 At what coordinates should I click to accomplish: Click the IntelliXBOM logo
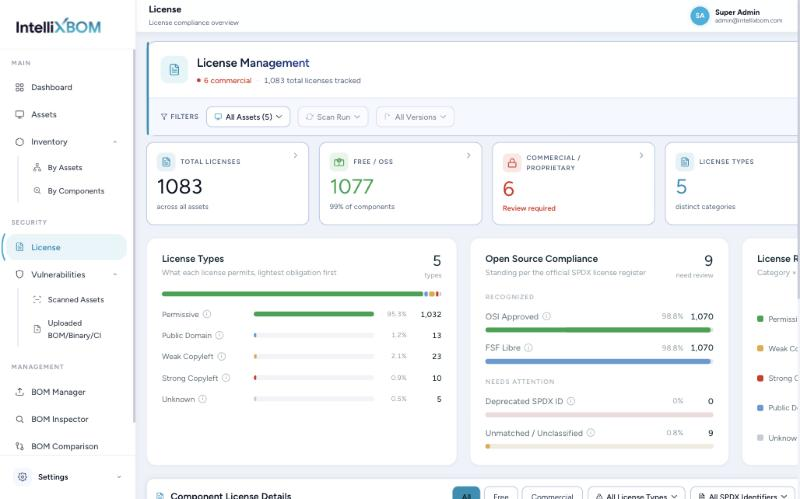pyautogui.click(x=58, y=27)
